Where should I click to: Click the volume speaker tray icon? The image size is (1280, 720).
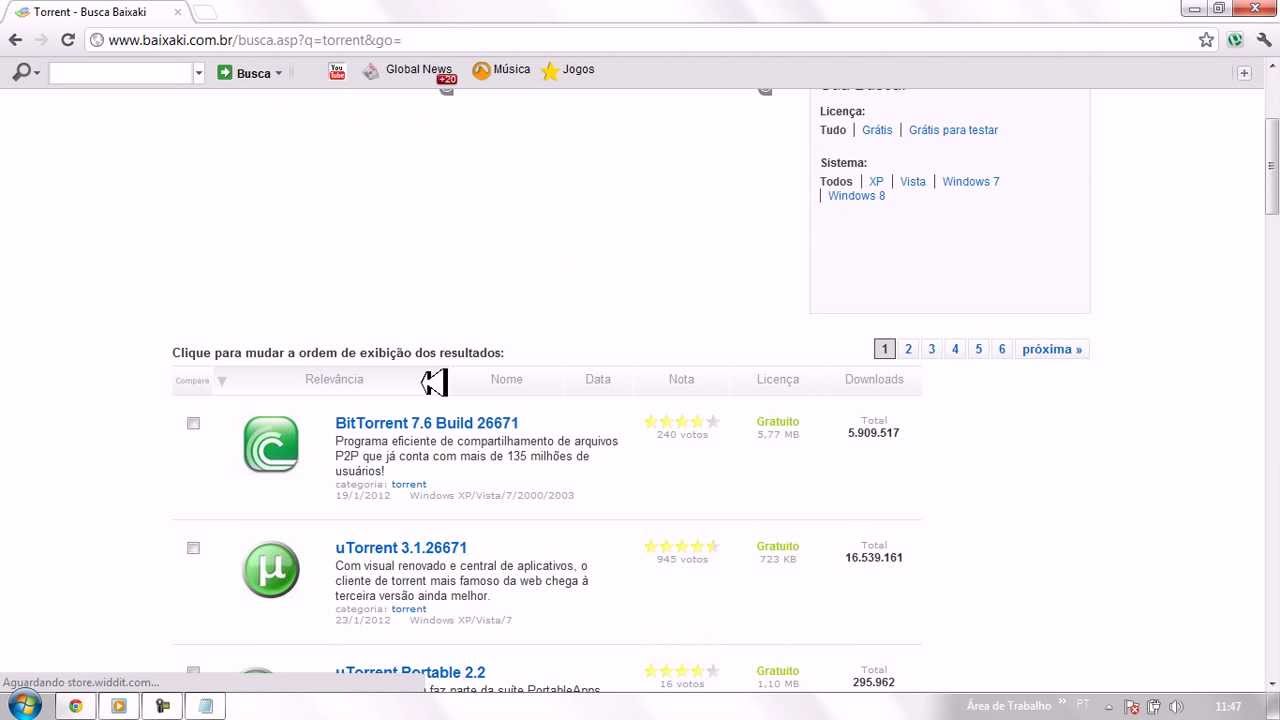click(x=1176, y=707)
